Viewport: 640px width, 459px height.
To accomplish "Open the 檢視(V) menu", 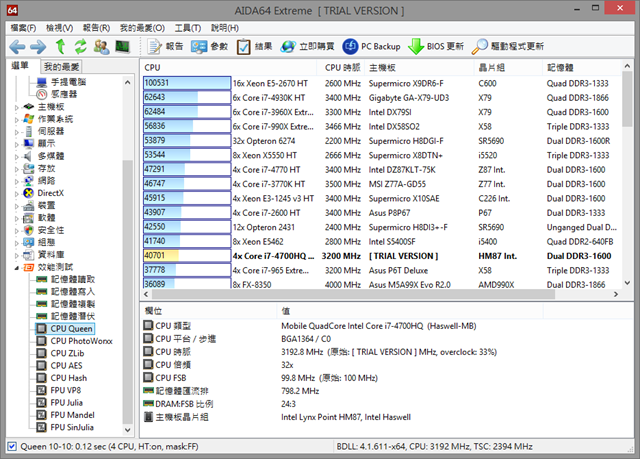I will [60, 28].
